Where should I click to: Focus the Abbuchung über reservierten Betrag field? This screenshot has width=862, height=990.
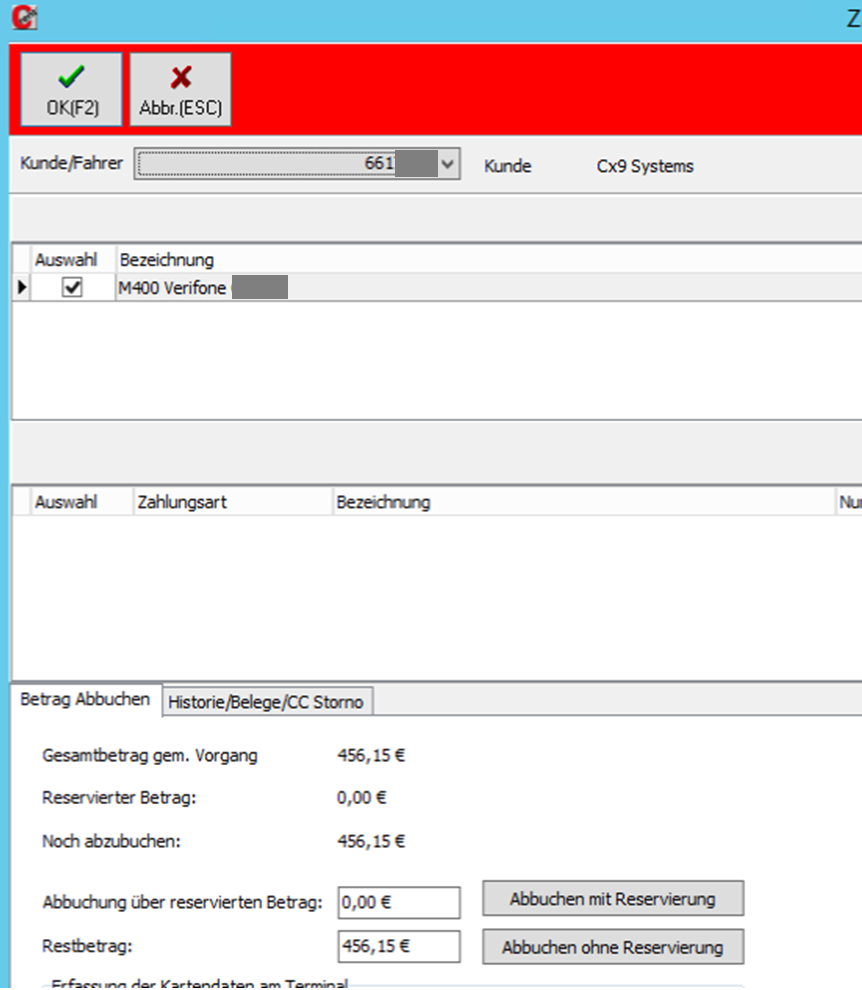click(x=399, y=902)
